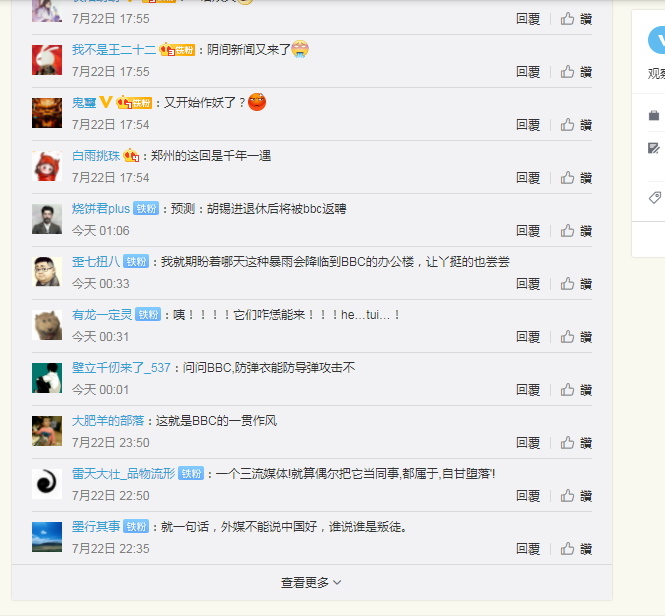Image resolution: width=665 pixels, height=616 pixels.
Task: Click the edit note icon in the right sidebar
Action: pos(654,148)
